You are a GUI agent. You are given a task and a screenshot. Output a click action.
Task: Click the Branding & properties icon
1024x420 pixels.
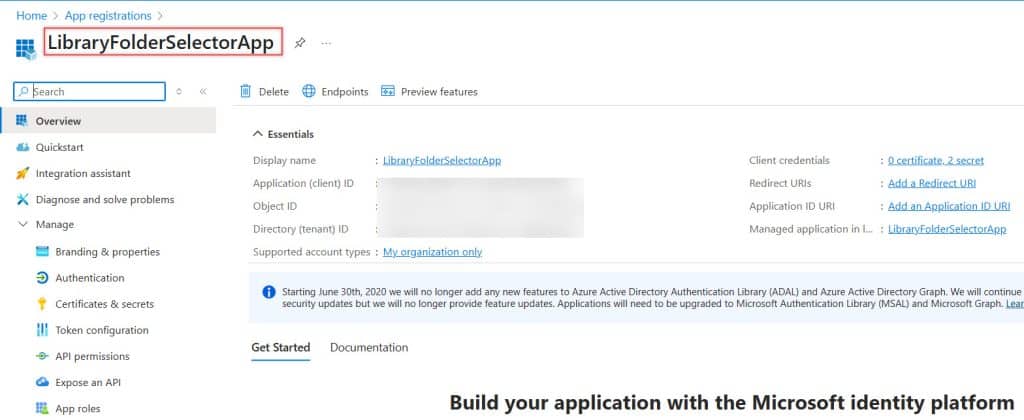pyautogui.click(x=42, y=251)
